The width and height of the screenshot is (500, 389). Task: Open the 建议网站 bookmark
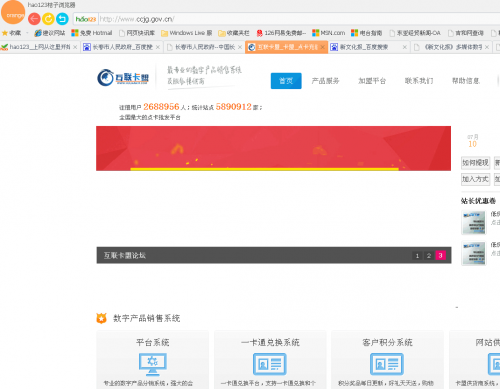[50, 33]
